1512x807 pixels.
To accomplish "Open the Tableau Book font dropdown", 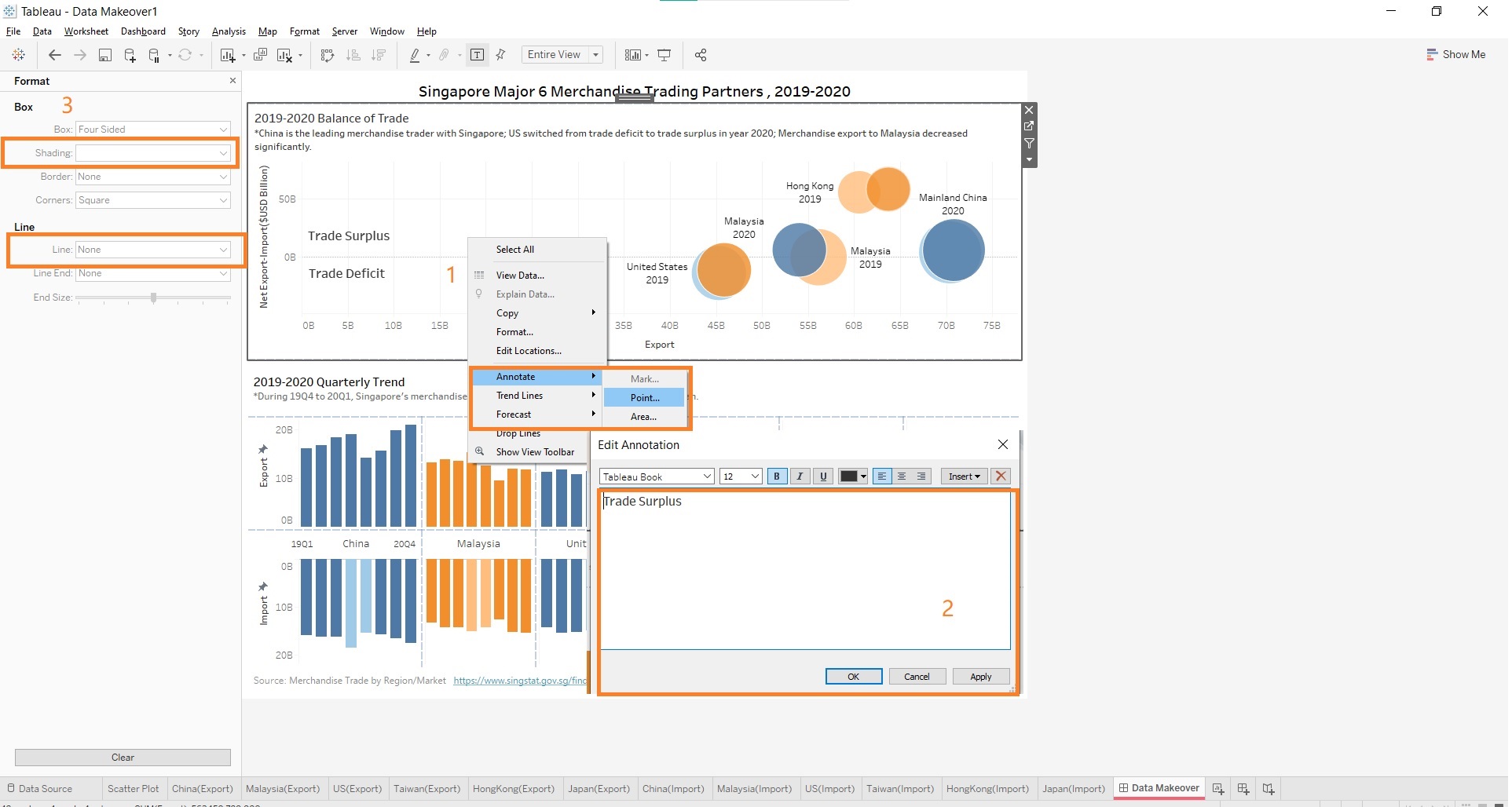I will point(657,477).
